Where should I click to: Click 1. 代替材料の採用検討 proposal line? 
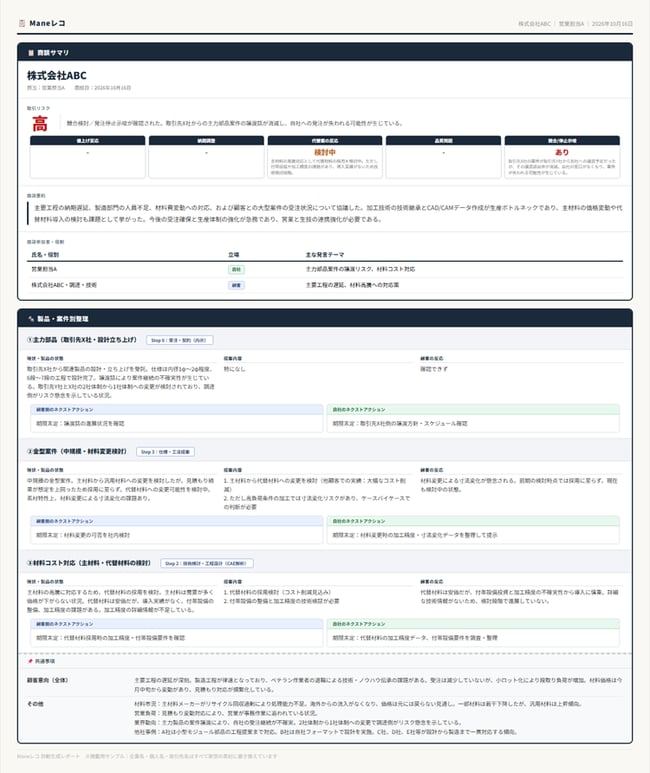(277, 592)
